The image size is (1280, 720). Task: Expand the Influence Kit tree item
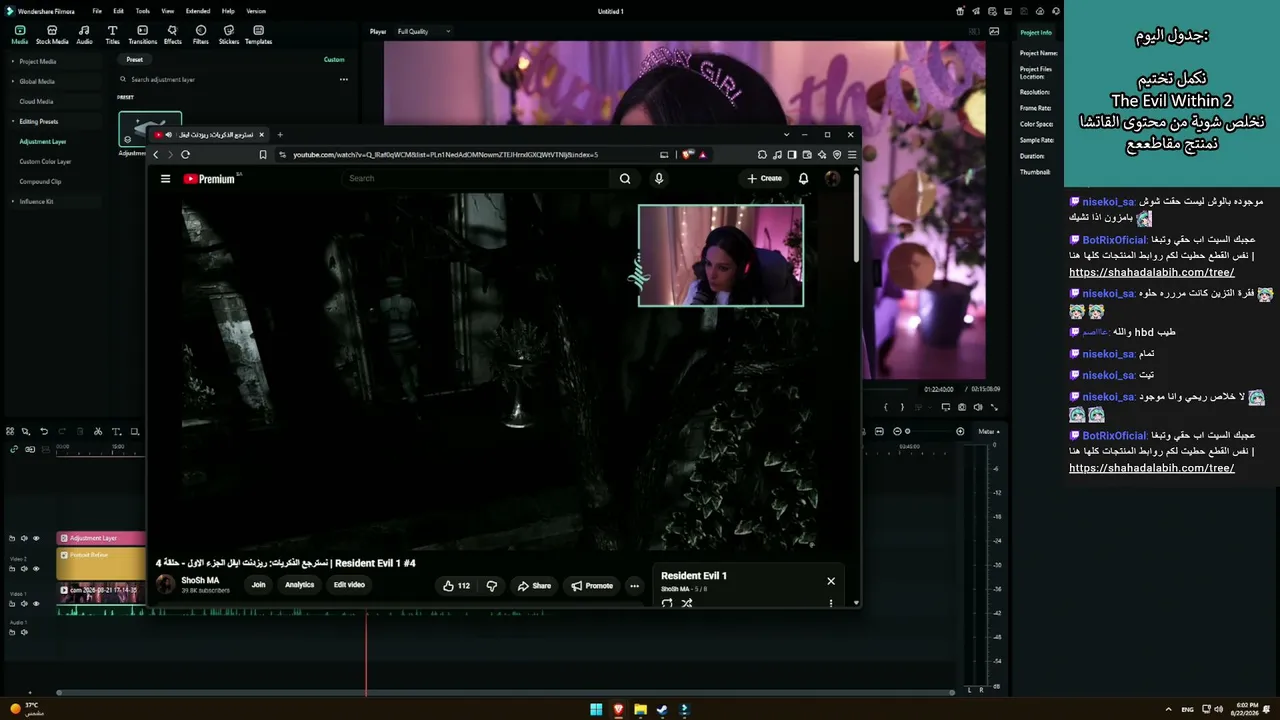pyautogui.click(x=13, y=201)
